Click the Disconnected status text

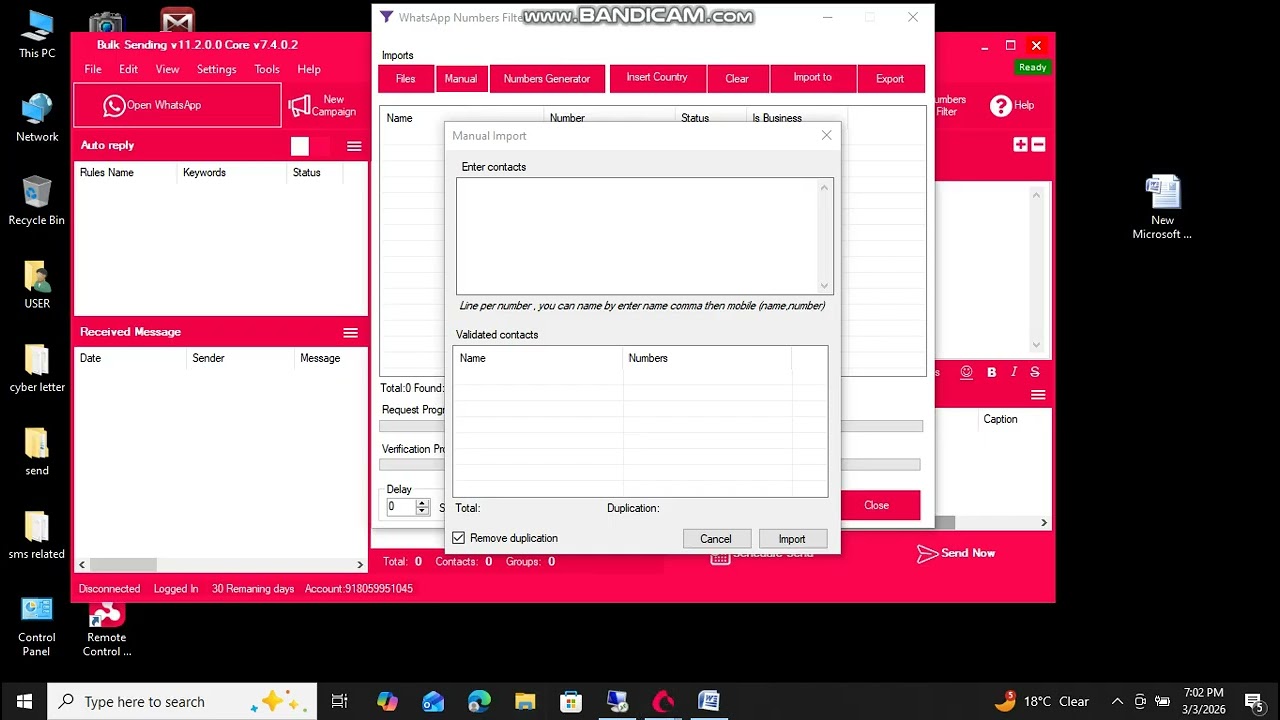point(110,589)
